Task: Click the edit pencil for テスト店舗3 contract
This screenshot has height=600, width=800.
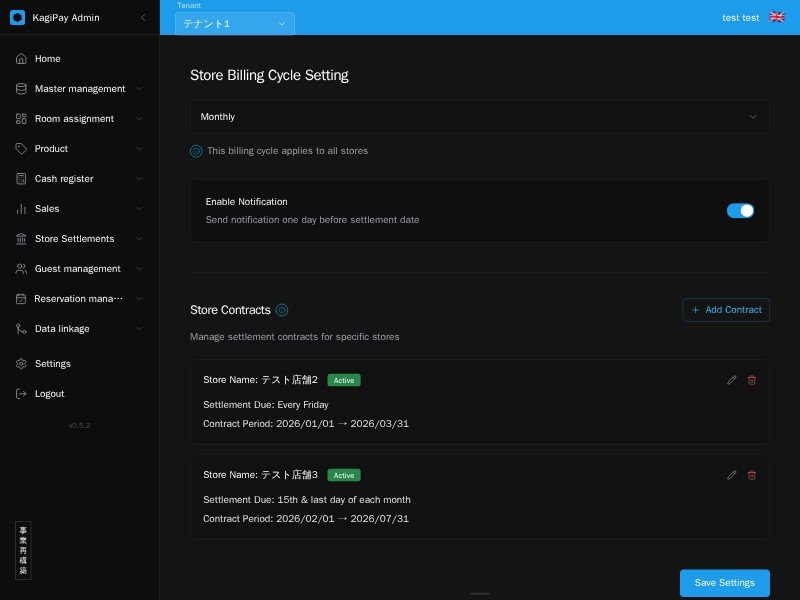Action: [x=732, y=475]
